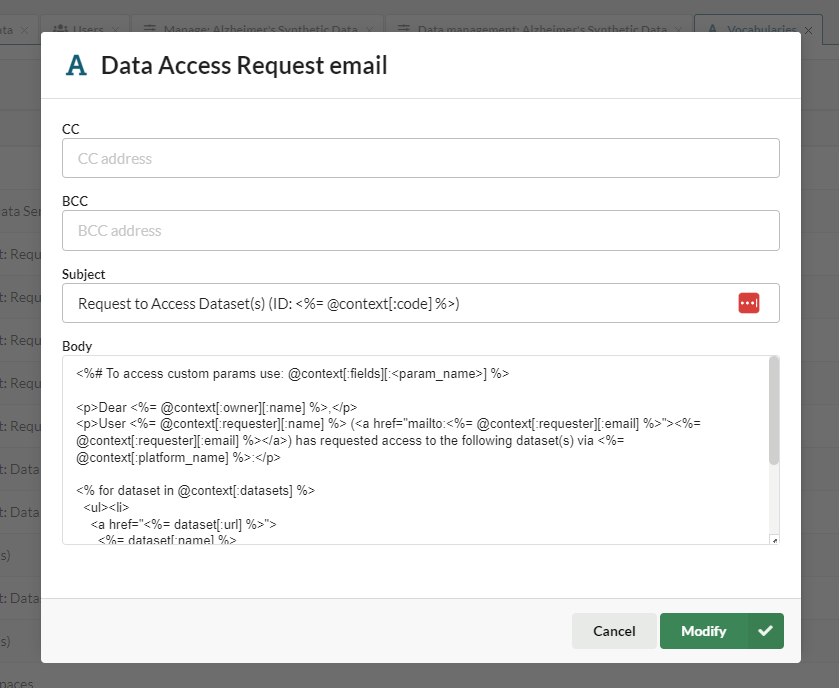
Task: Select the Vocabularies tab
Action: tap(760, 30)
